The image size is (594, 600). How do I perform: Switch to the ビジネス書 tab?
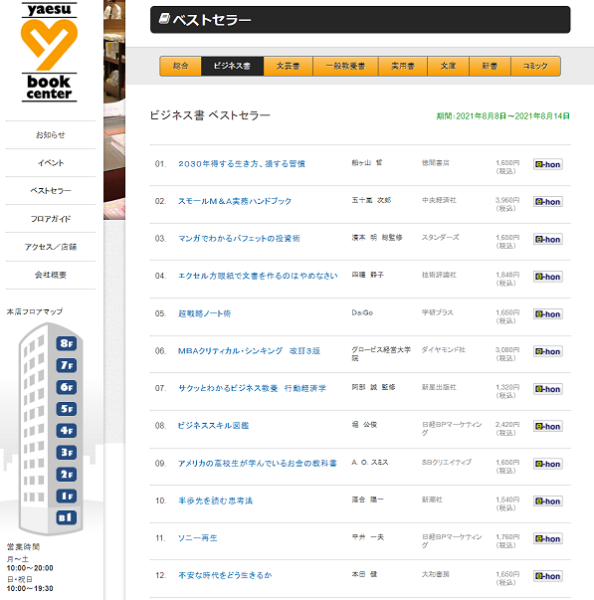point(232,66)
